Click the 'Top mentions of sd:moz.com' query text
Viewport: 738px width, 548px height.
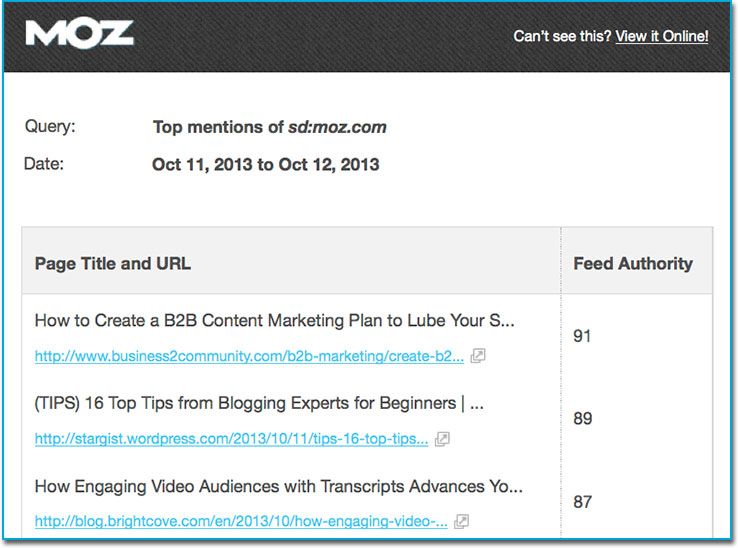[269, 127]
